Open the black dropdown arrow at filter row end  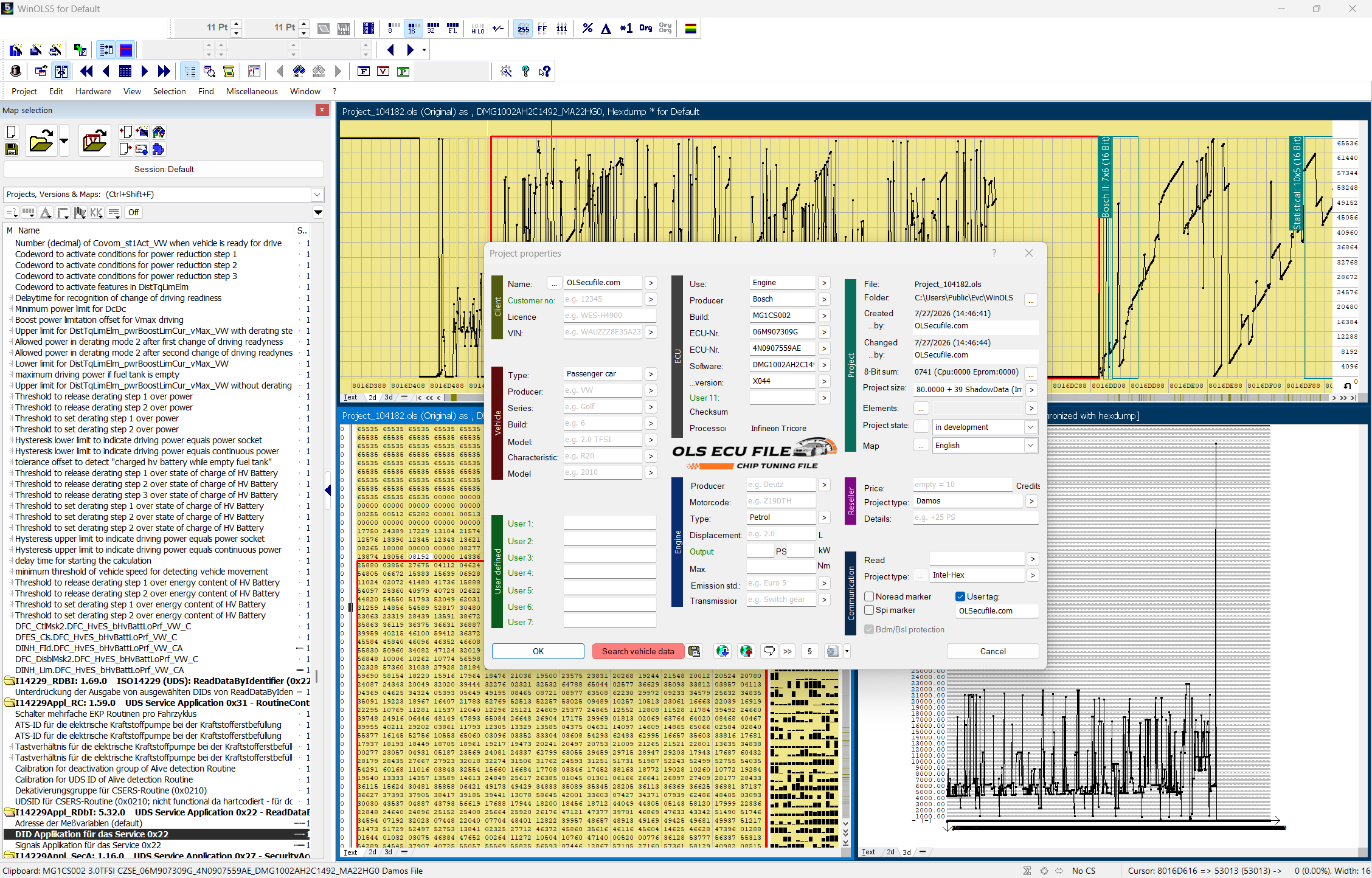pos(318,212)
